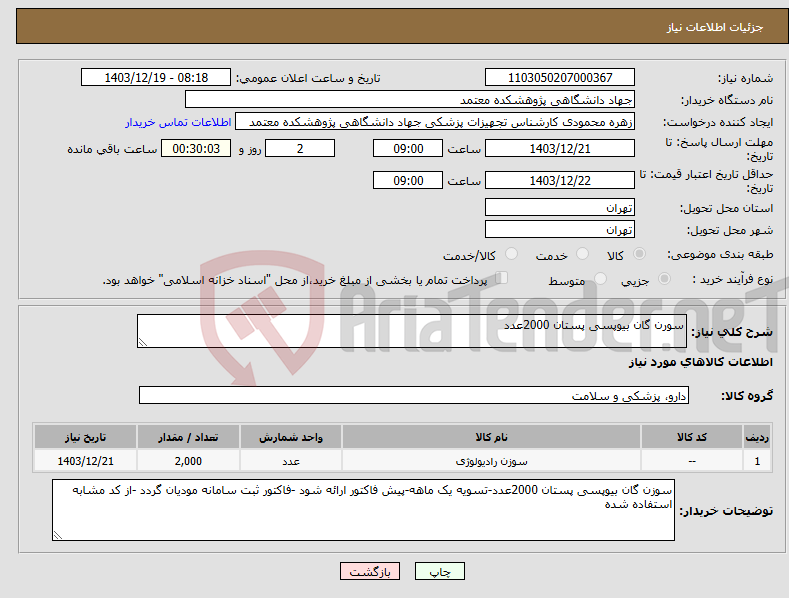This screenshot has height=598, width=789.
Task: Toggle the اسناد خزانه اسلامی payment checkbox
Action: (502, 278)
